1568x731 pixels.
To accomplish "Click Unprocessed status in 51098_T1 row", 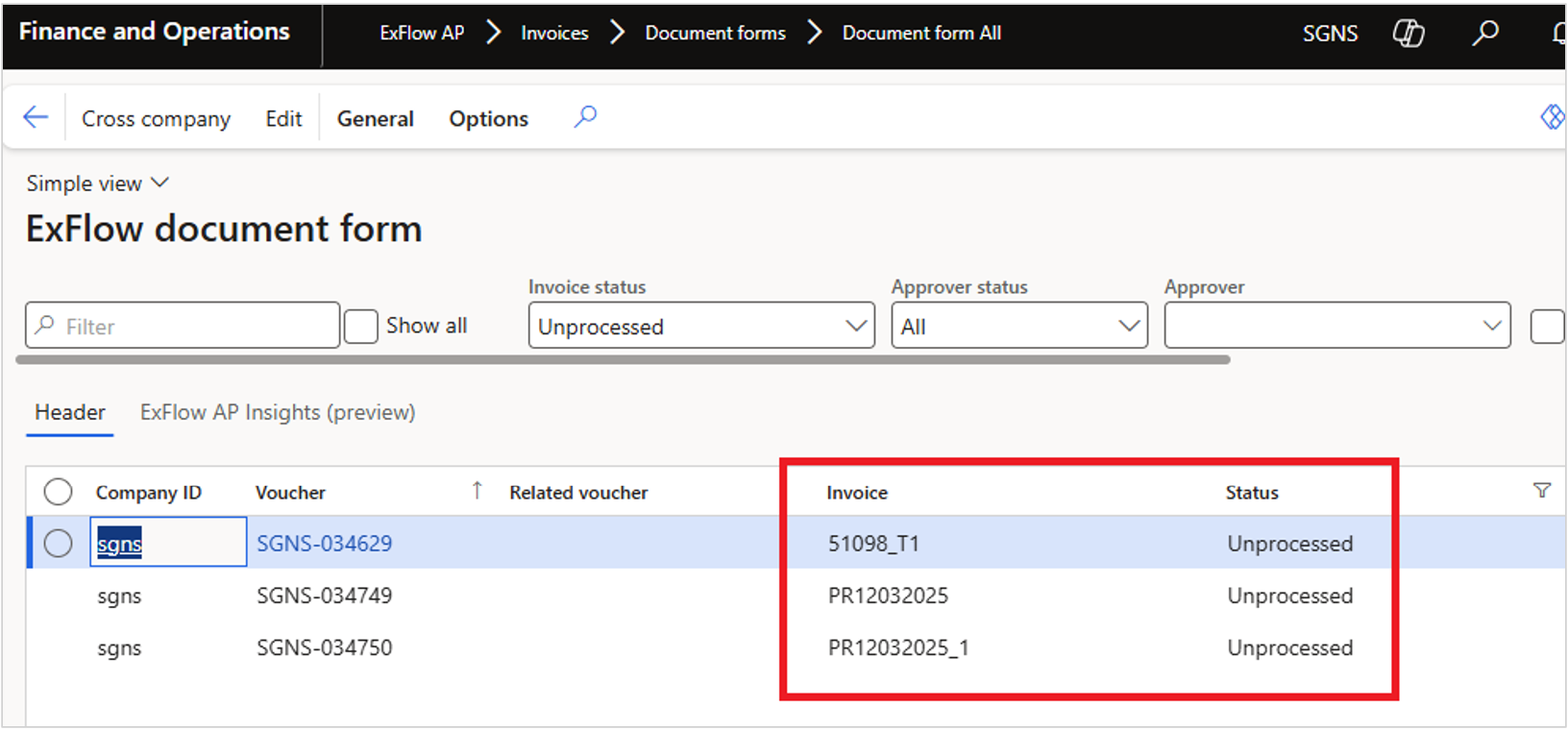I will [1290, 544].
